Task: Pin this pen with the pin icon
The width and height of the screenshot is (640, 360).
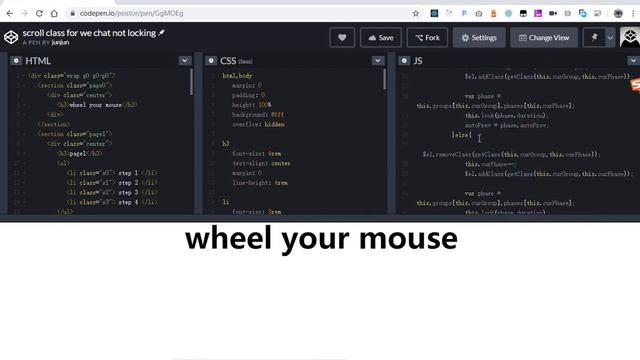Action: coord(594,38)
